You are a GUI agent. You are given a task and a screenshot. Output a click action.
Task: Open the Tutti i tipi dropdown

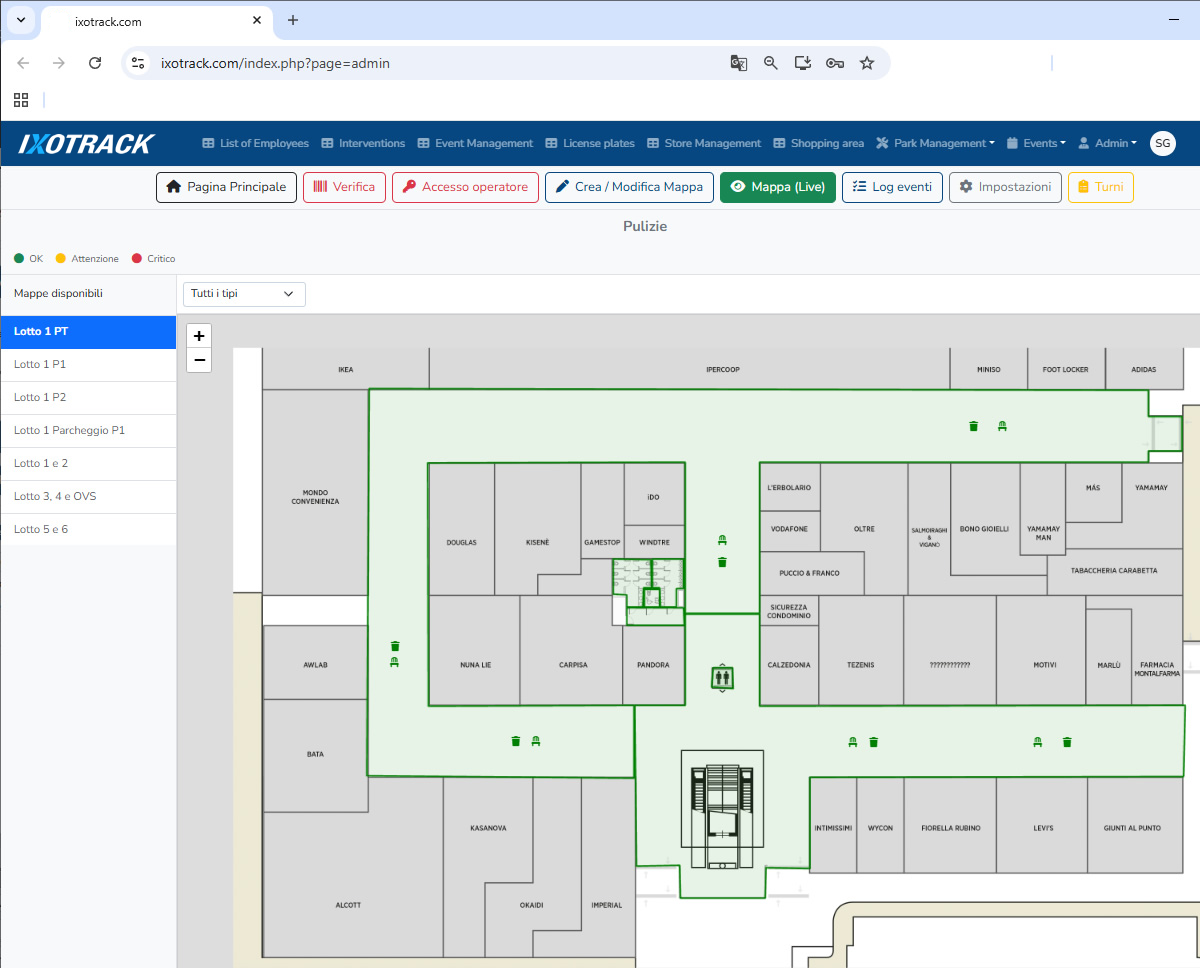coord(244,294)
